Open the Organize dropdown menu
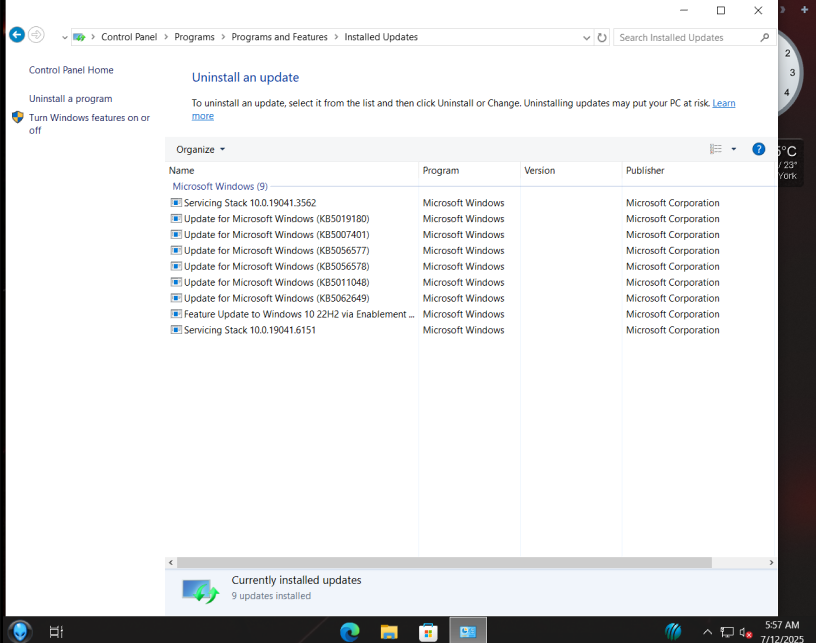Screen dimensions: 816x643 200,149
